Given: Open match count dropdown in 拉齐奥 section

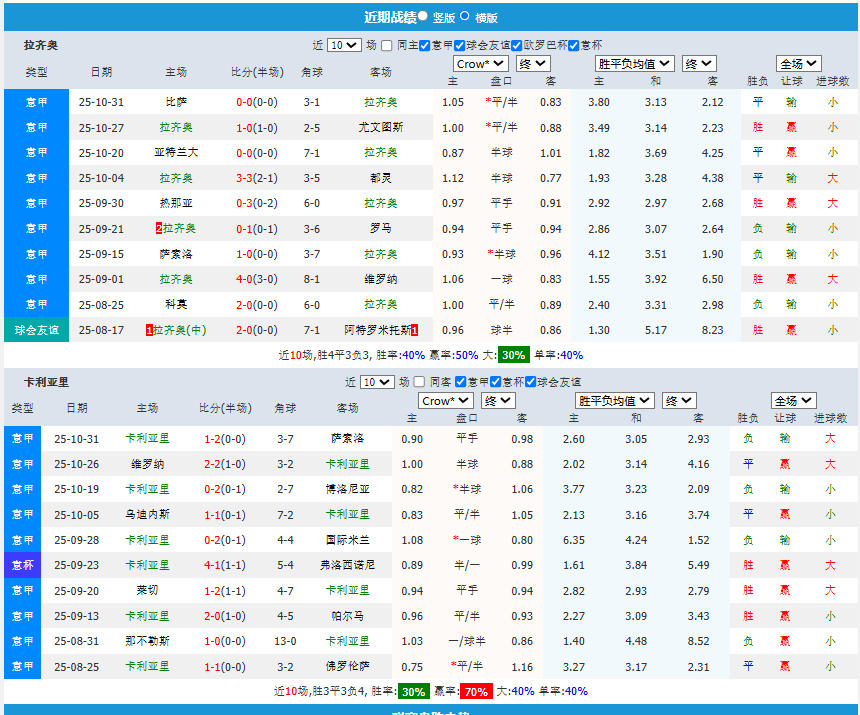Looking at the screenshot, I should (343, 45).
